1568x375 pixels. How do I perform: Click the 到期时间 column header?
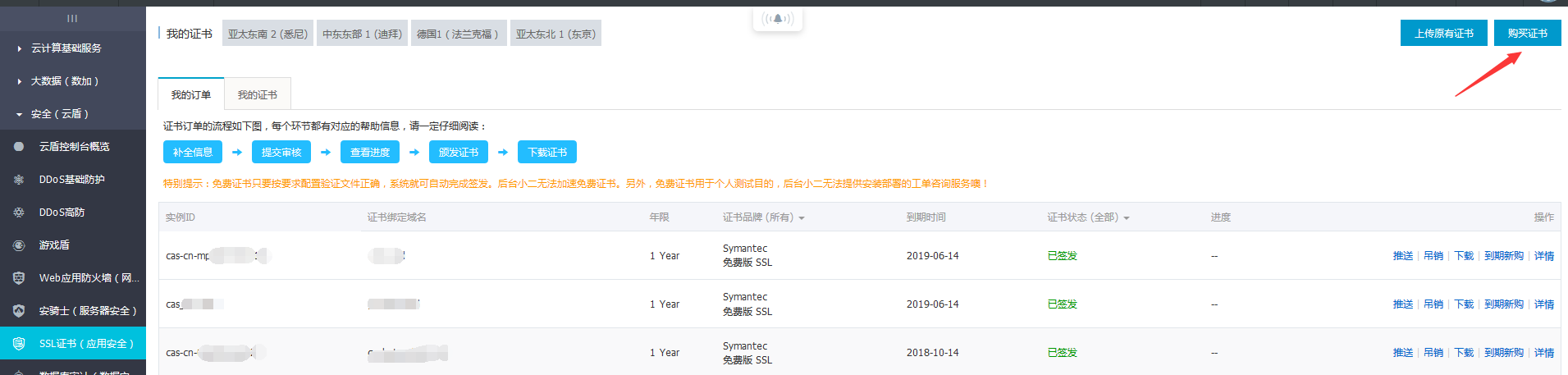(x=926, y=217)
